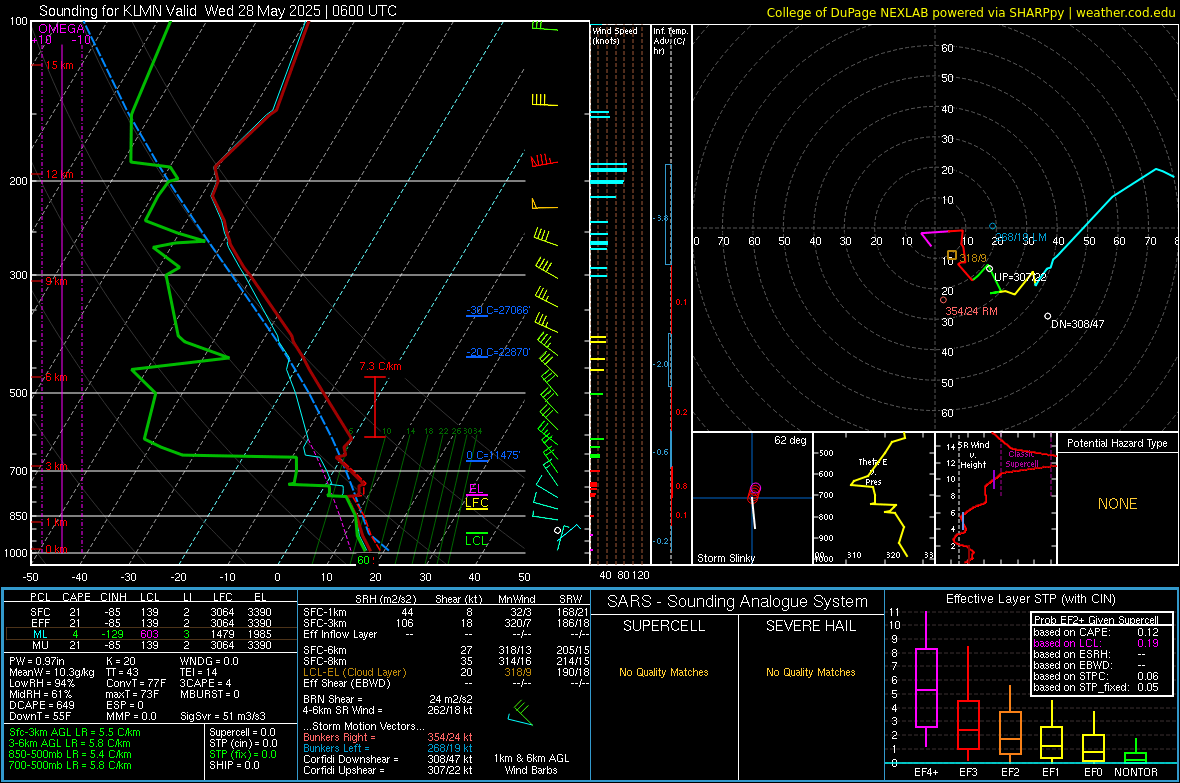The height and width of the screenshot is (783, 1180).
Task: Click the weather.cod.edu NEXLAB credit link
Action: [970, 12]
